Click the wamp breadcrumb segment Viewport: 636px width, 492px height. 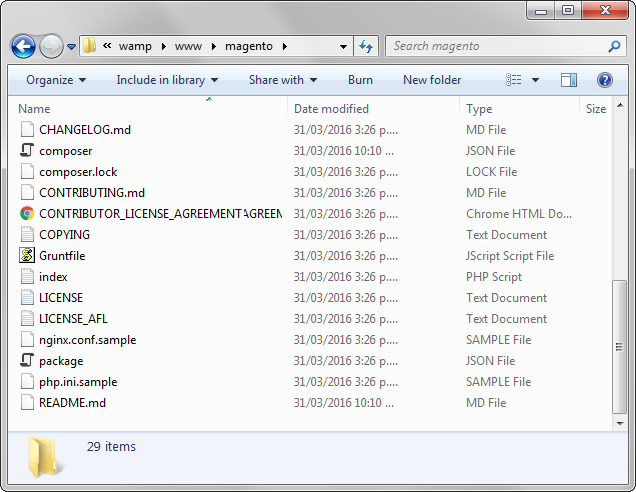[x=135, y=47]
